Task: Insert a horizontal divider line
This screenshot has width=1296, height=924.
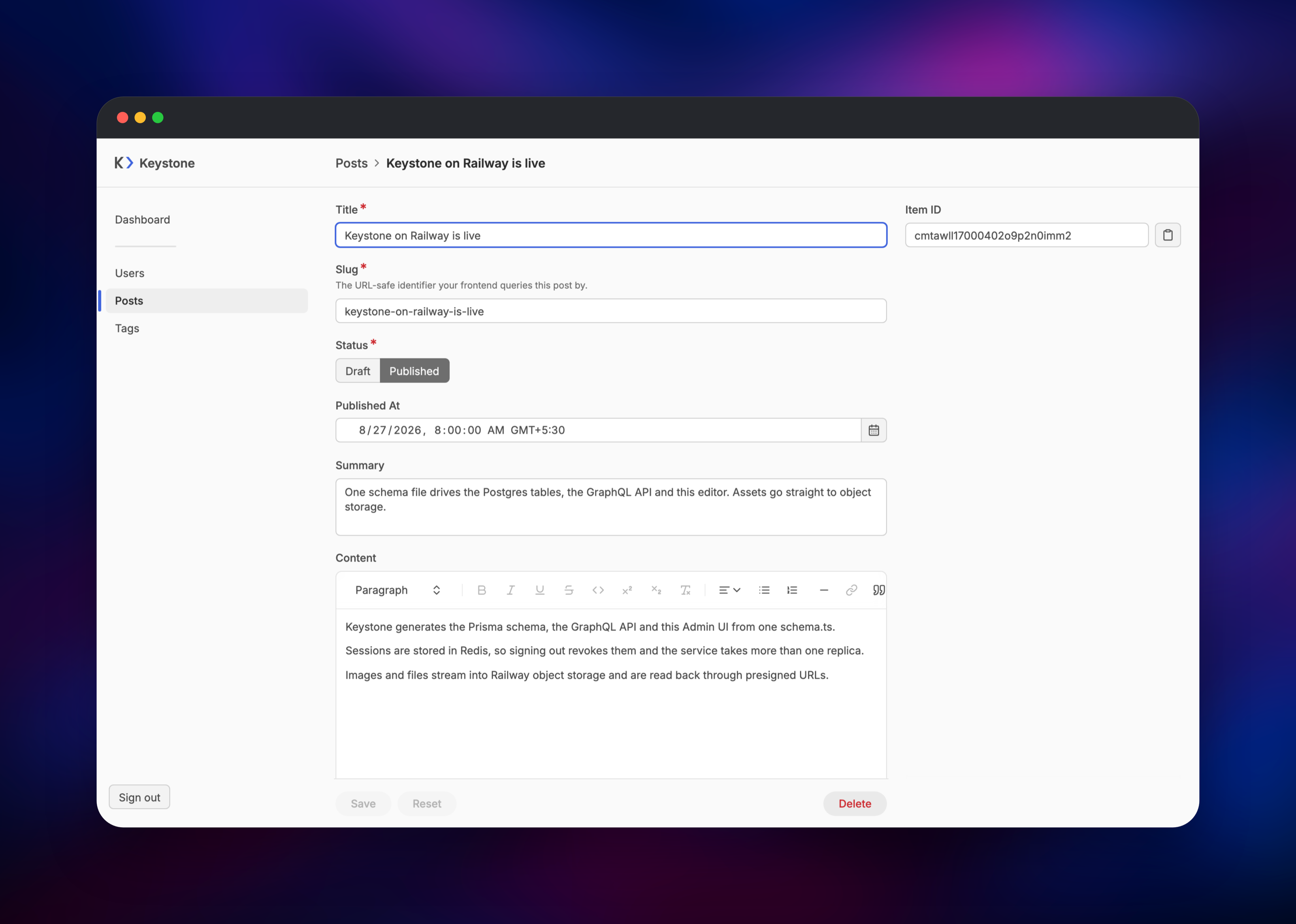Action: (x=823, y=590)
